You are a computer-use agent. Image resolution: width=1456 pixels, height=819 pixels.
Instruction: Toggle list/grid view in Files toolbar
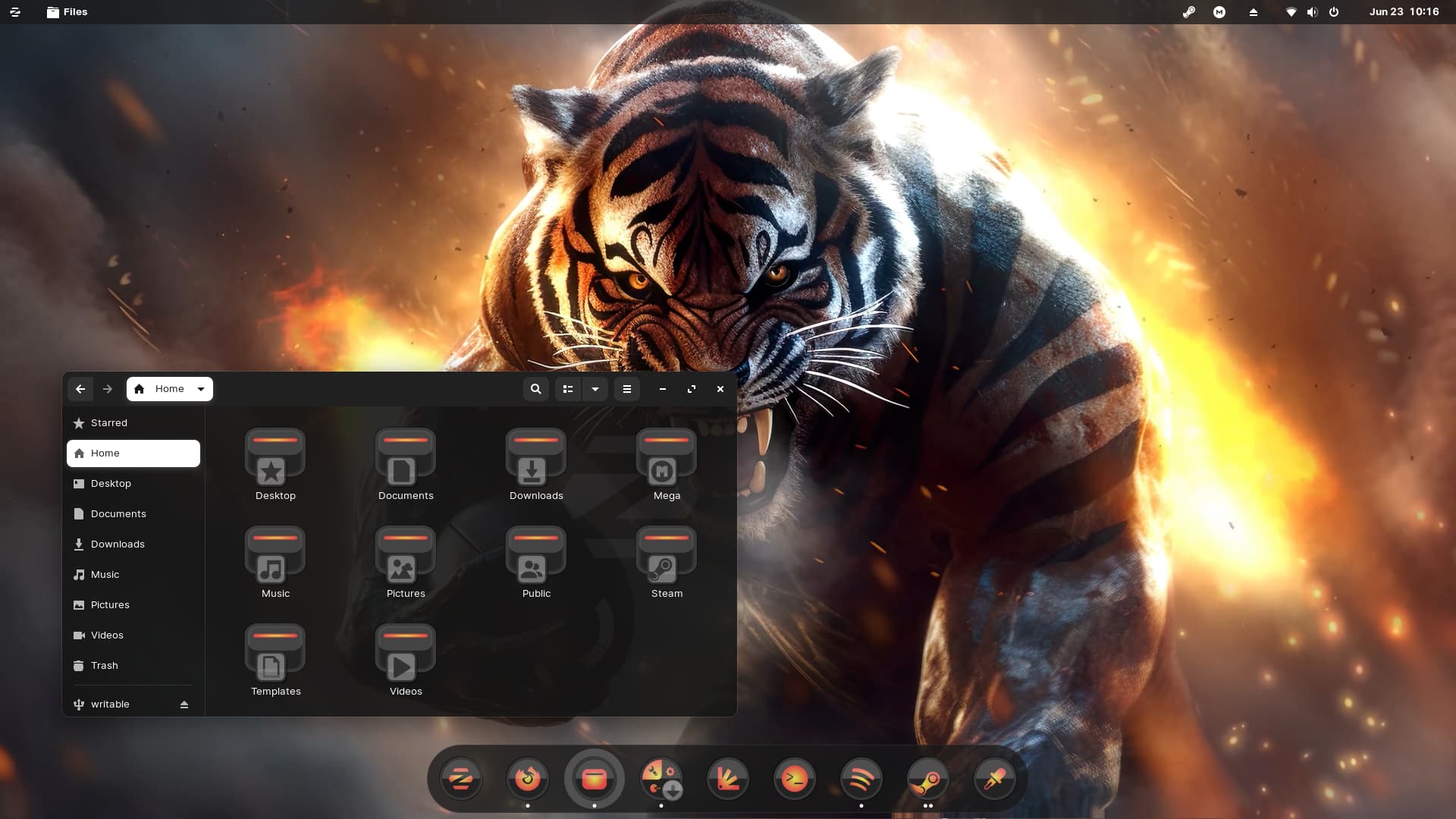(x=568, y=389)
